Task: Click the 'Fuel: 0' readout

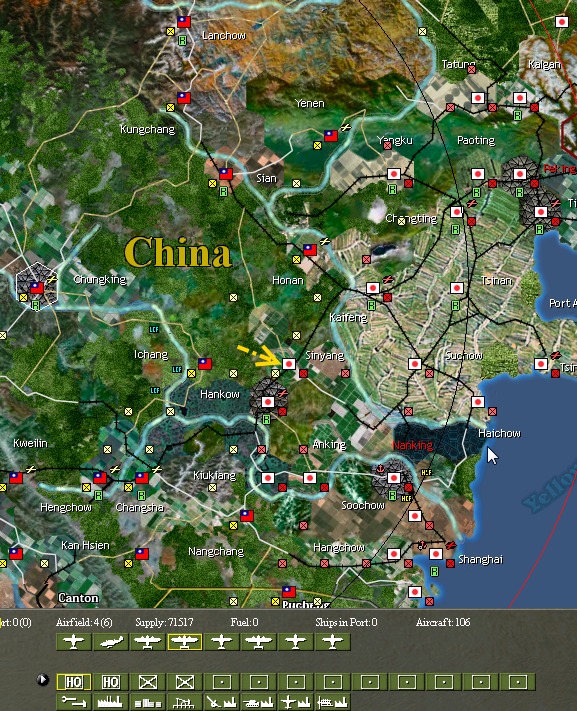Action: pyautogui.click(x=244, y=622)
